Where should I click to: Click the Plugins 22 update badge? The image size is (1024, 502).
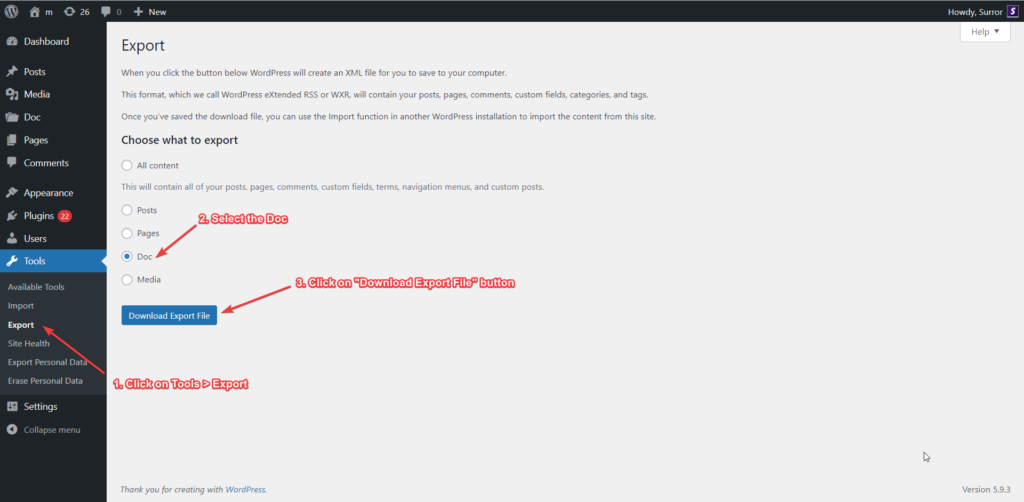tap(65, 216)
